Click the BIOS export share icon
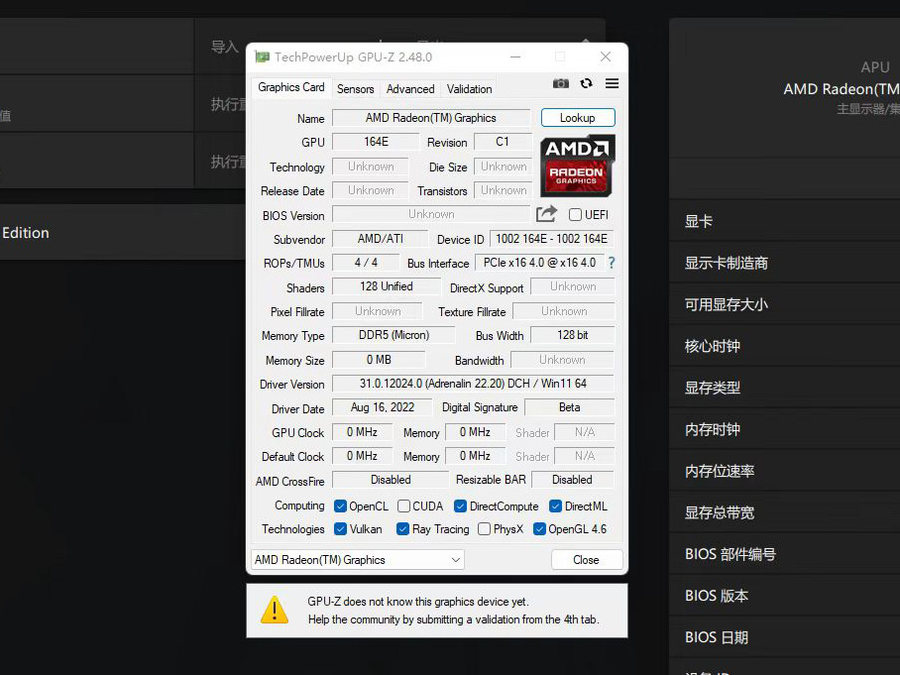The width and height of the screenshot is (900, 675). tap(546, 214)
